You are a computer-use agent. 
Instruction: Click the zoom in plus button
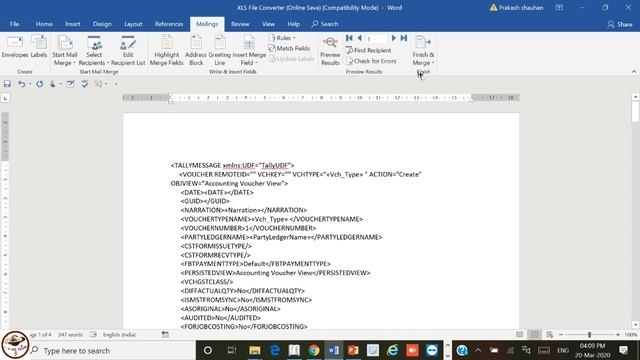[x=618, y=335]
